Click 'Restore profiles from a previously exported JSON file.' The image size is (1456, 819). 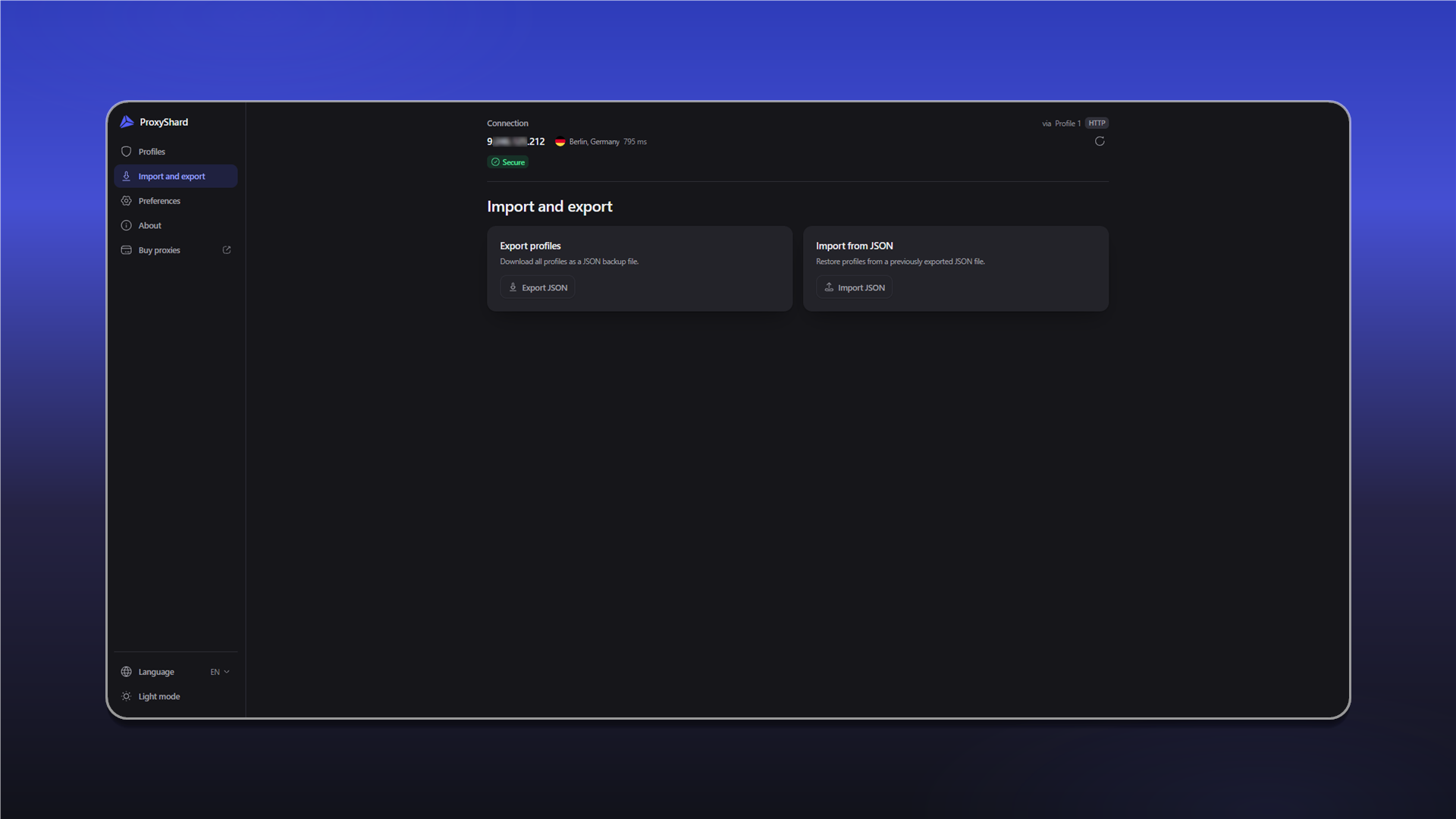(x=900, y=262)
